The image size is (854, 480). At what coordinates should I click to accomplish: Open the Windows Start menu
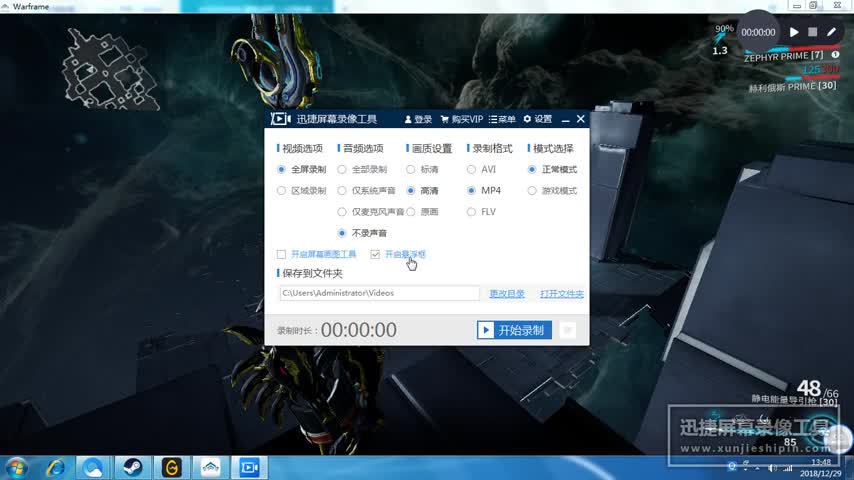click(x=16, y=467)
